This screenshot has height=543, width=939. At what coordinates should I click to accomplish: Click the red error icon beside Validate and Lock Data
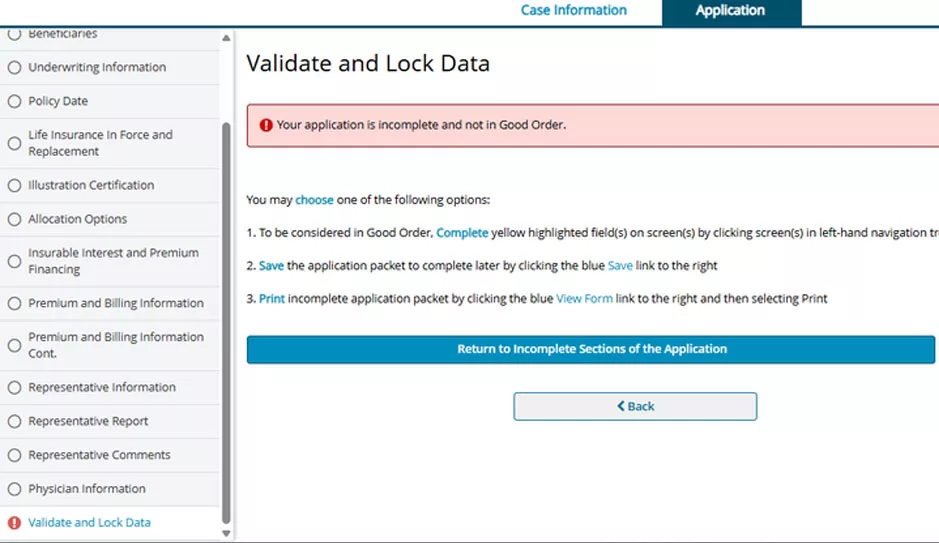pos(14,523)
